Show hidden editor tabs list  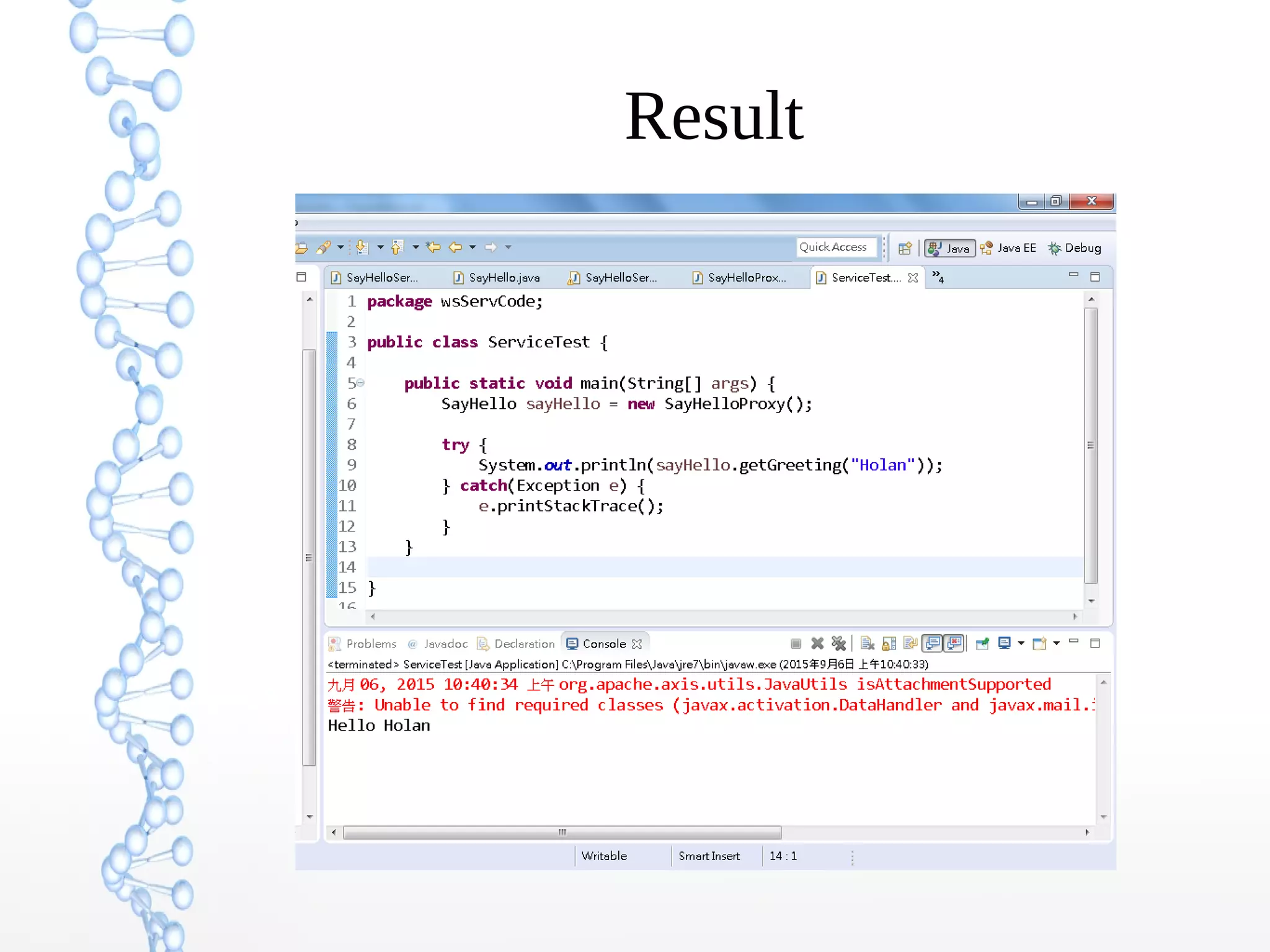coord(938,277)
